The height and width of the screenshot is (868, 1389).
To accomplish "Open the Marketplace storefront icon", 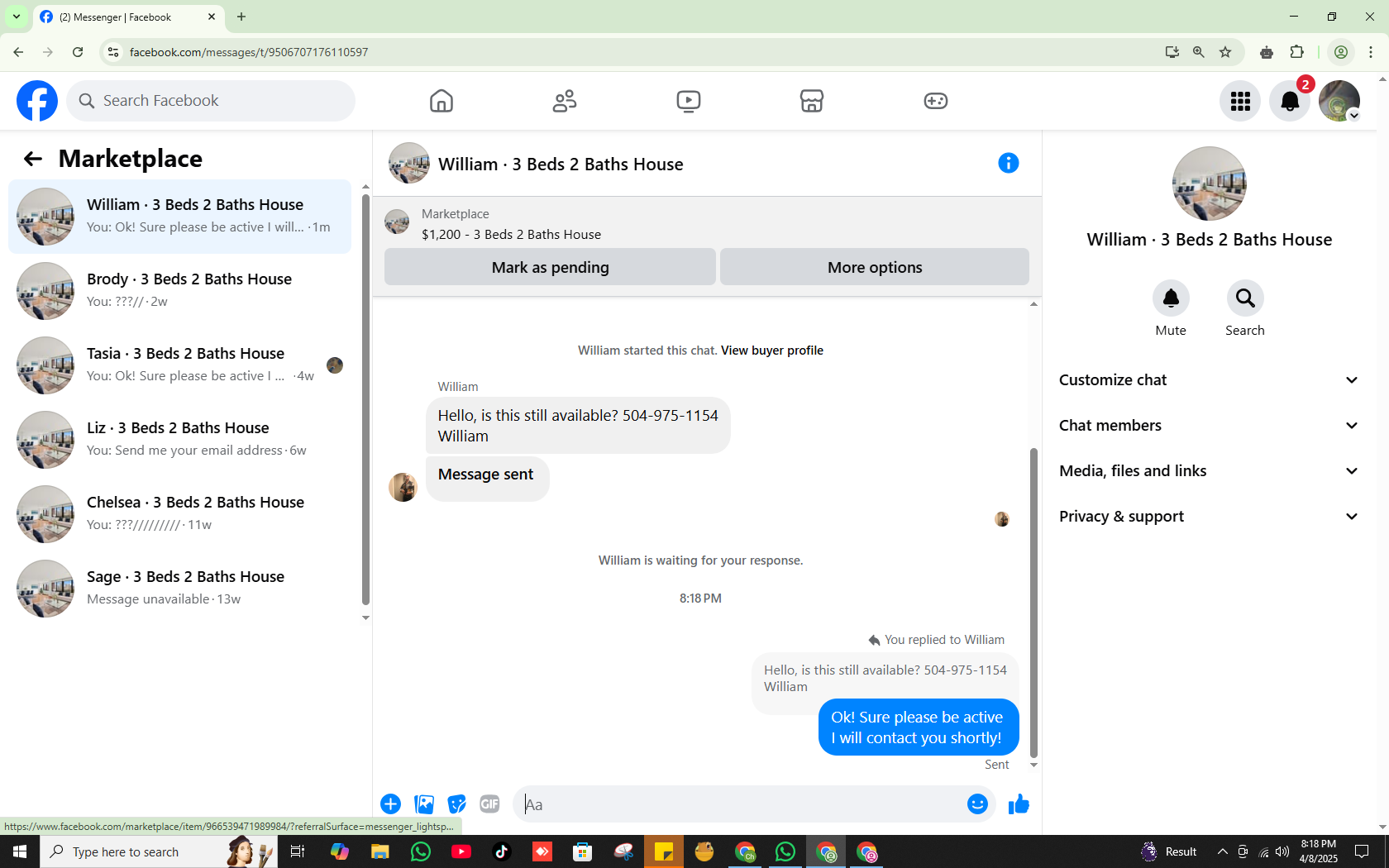I will click(x=812, y=101).
